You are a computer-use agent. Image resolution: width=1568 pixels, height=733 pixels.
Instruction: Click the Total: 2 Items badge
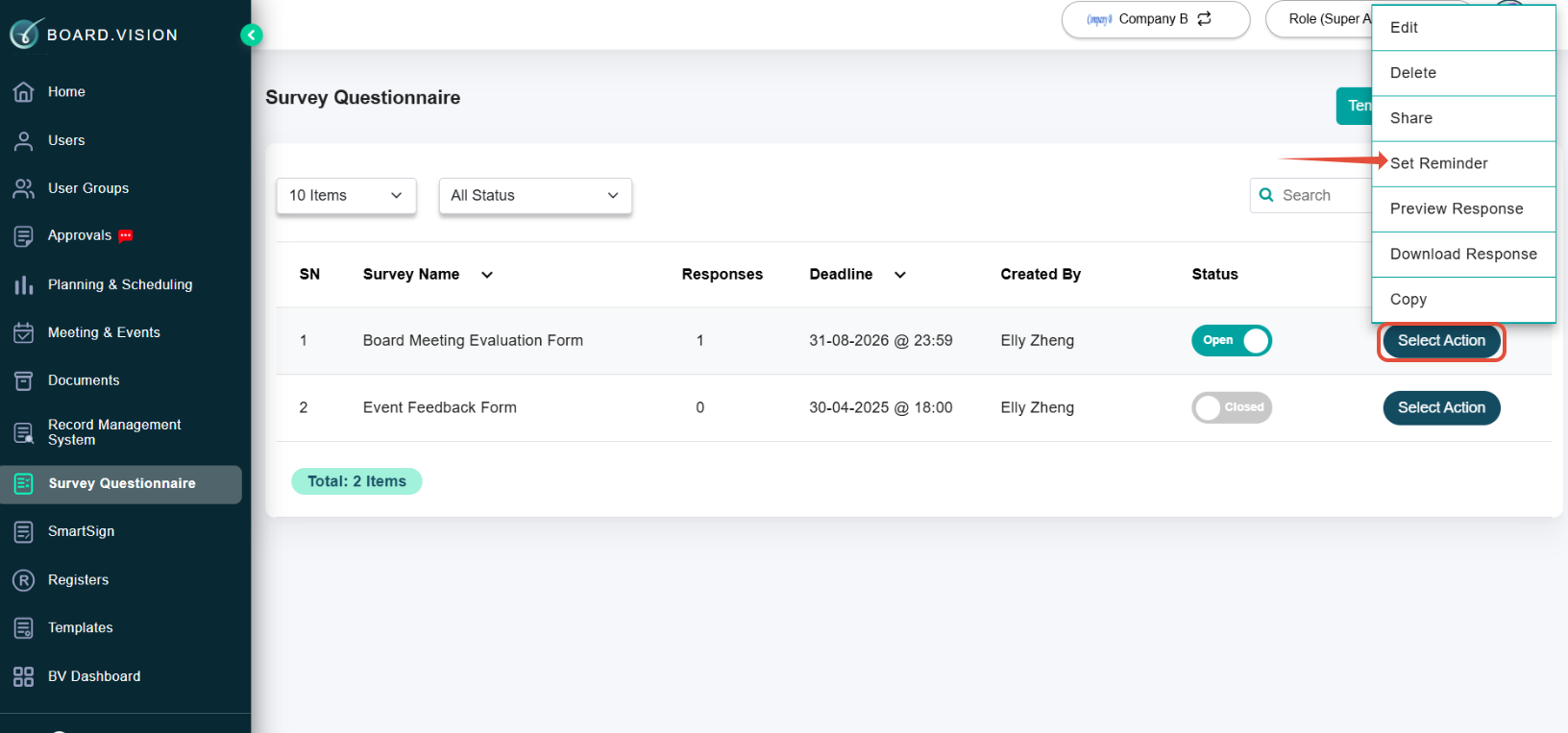pos(356,481)
